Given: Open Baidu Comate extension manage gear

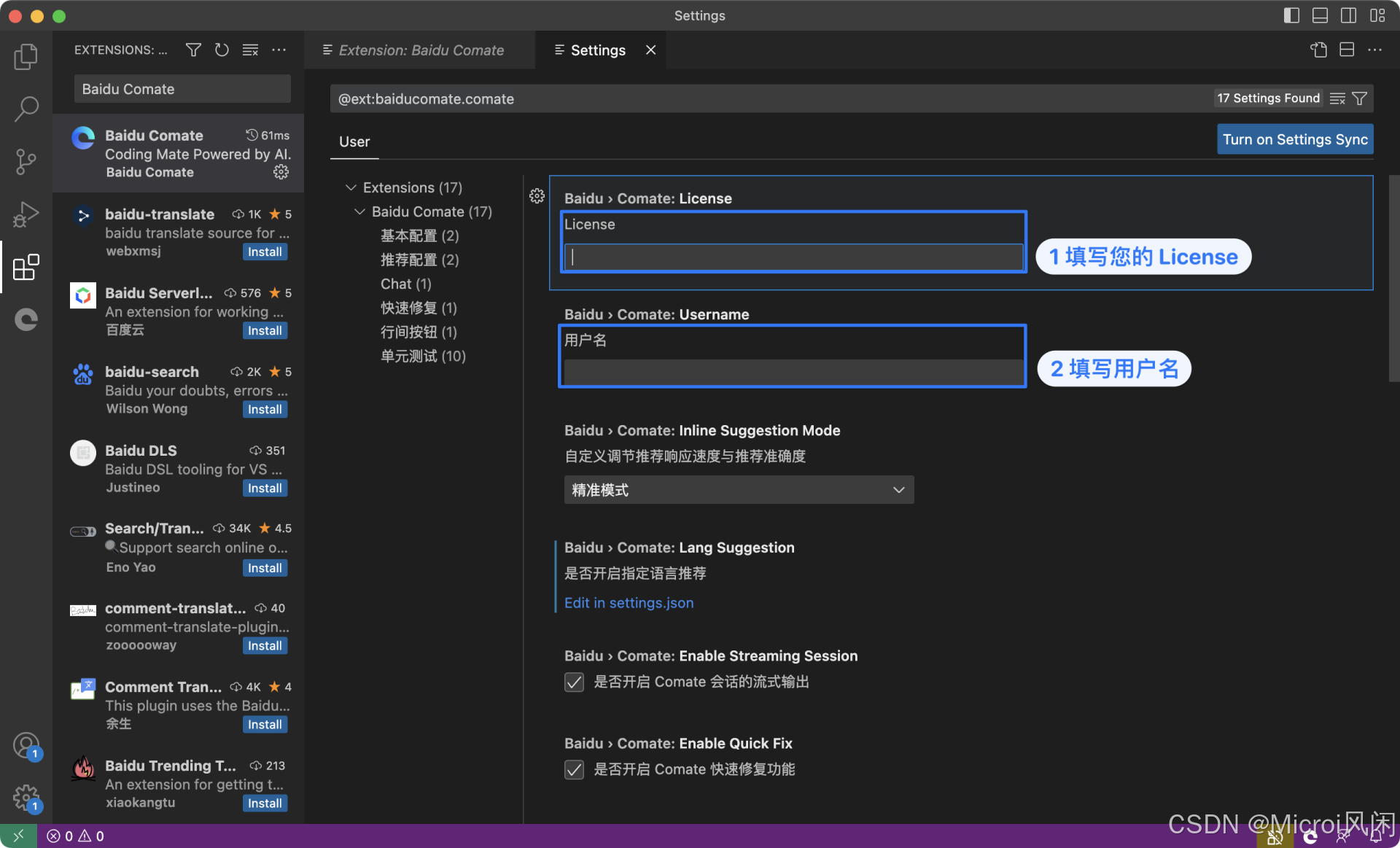Looking at the screenshot, I should tap(281, 172).
